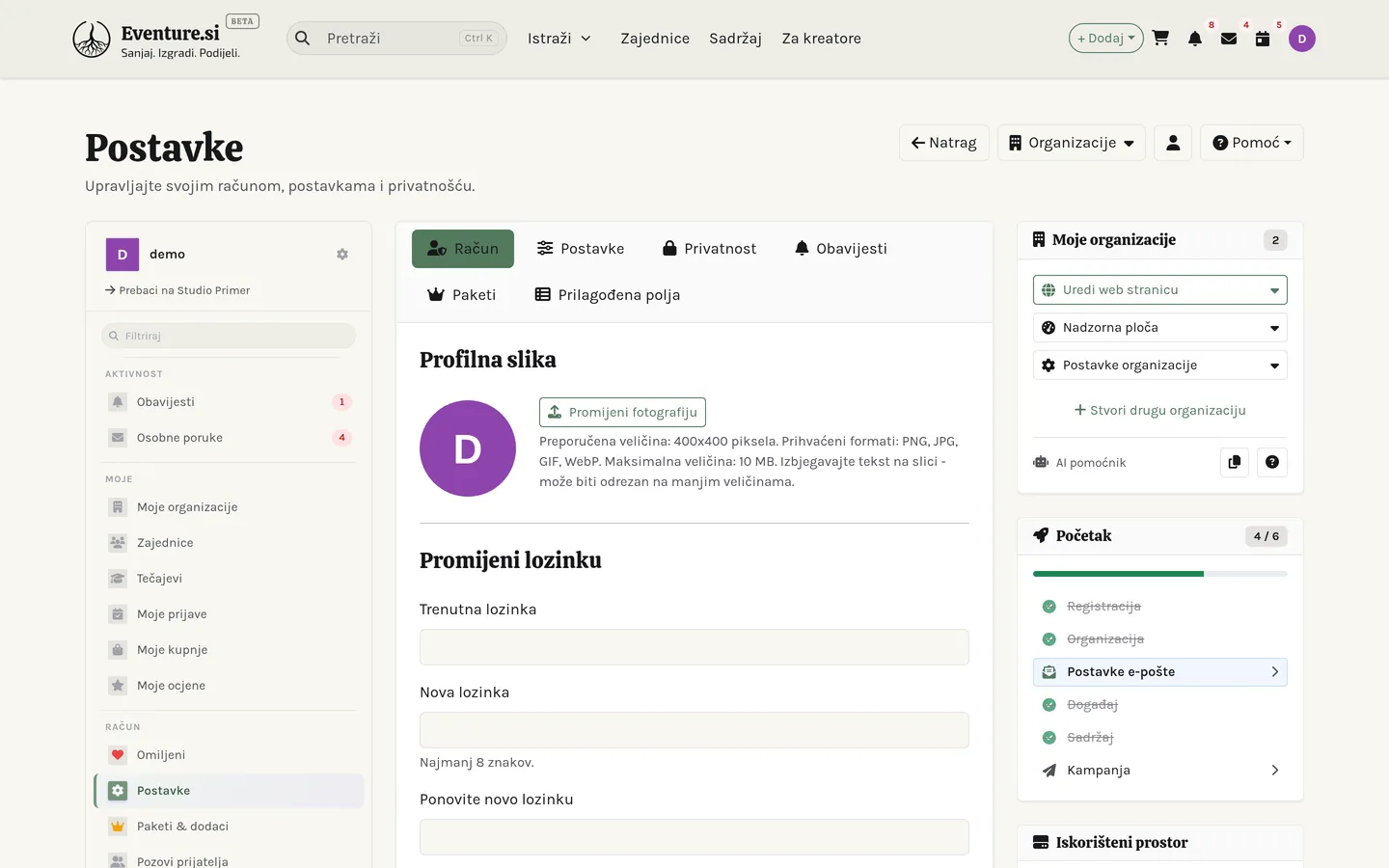The width and height of the screenshot is (1389, 868).
Task: Click the gear icon next to demo
Action: (342, 255)
